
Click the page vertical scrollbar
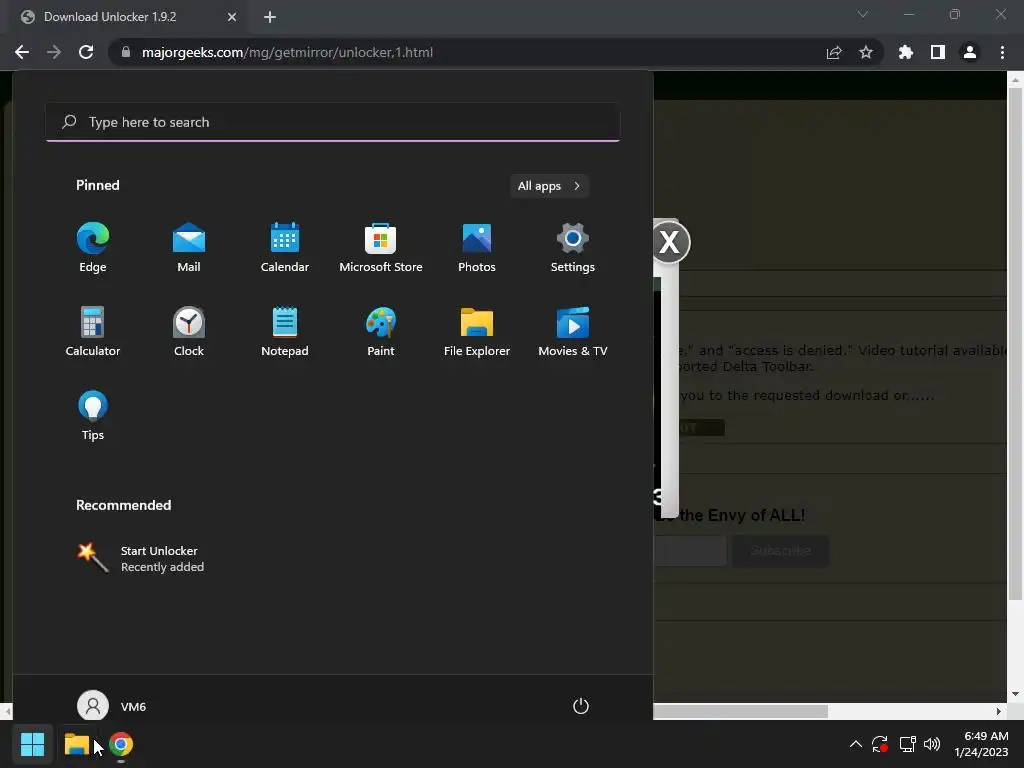(1015, 344)
